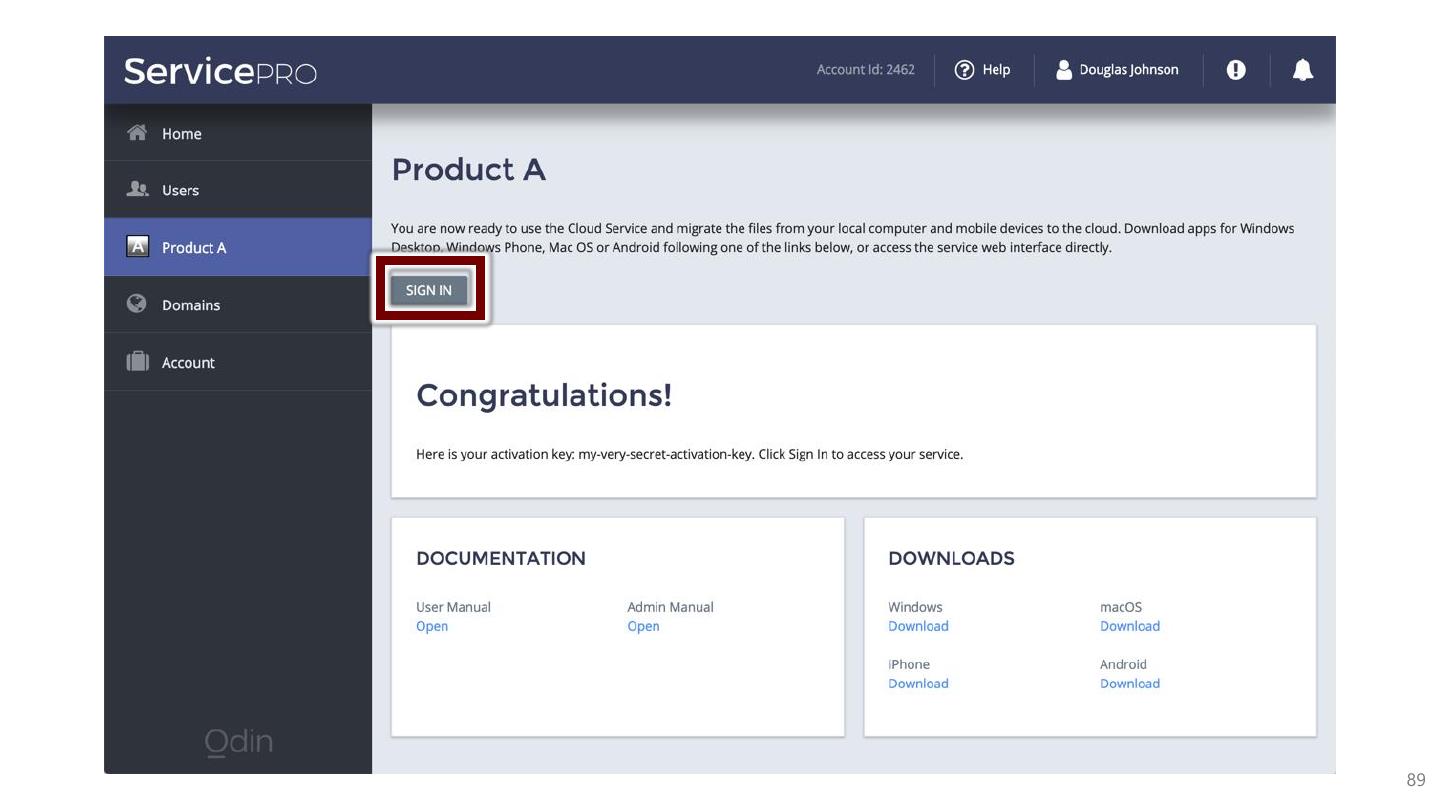Go to the Account section
This screenshot has height=810, width=1440.
click(x=188, y=363)
